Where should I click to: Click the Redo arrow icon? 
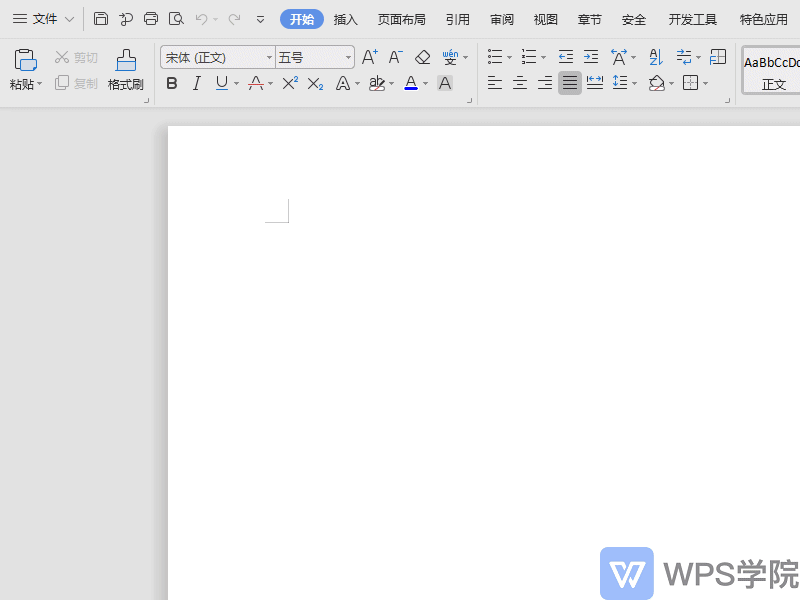point(235,19)
